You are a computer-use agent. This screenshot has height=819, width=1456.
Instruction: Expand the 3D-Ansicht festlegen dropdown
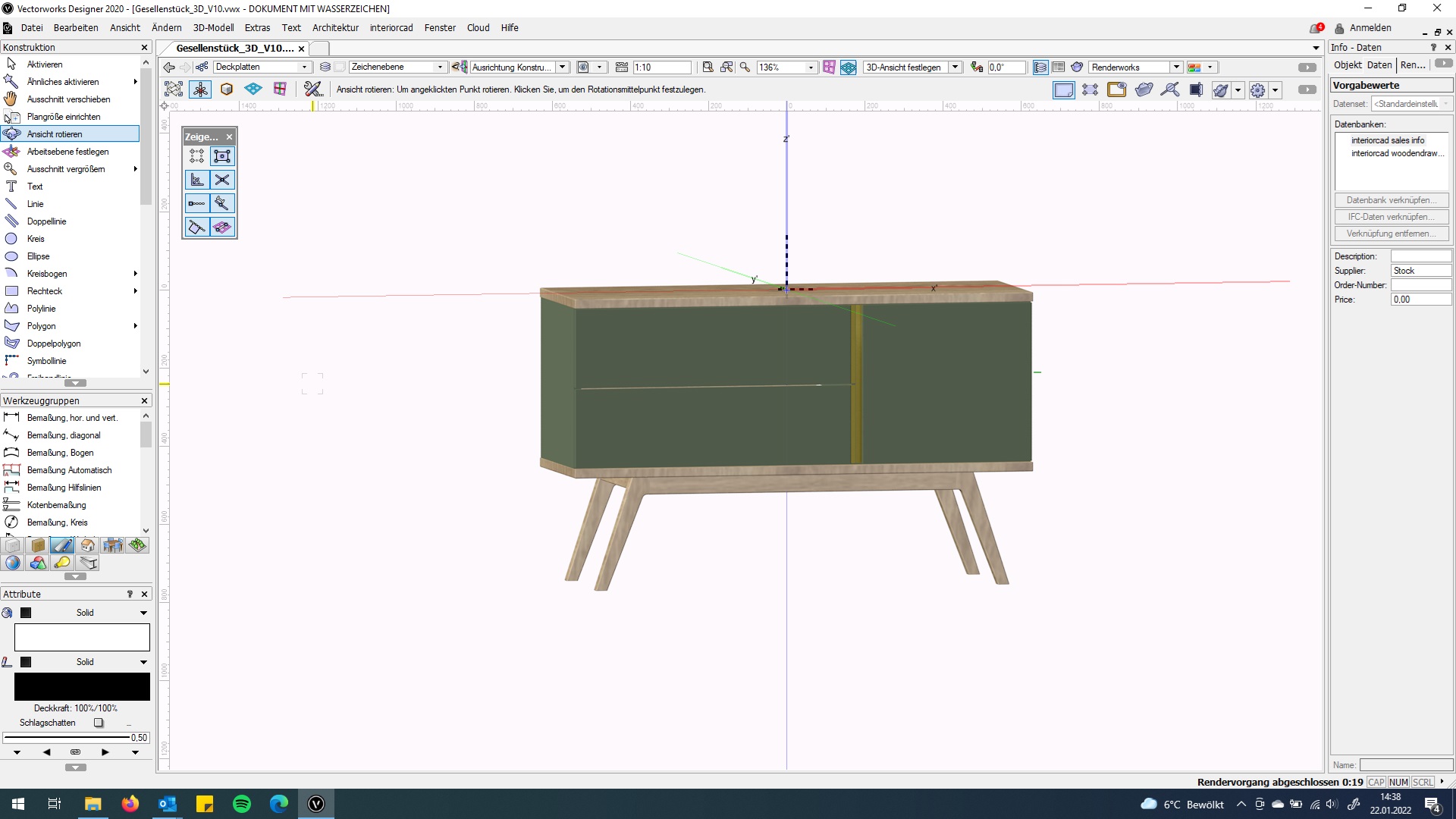955,67
